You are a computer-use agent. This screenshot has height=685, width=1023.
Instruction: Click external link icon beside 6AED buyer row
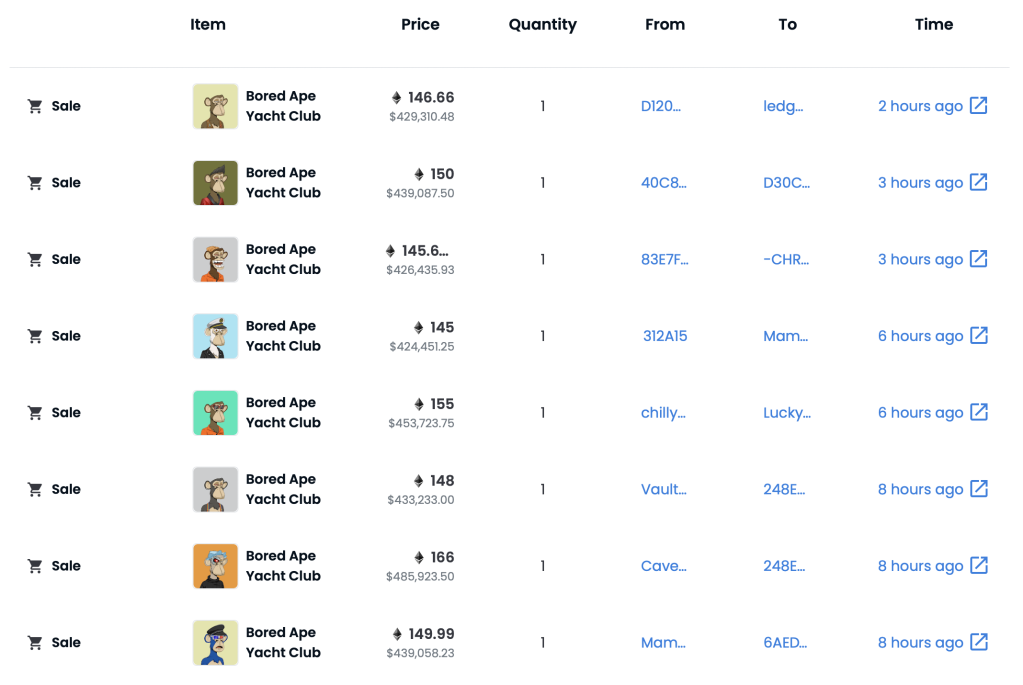(x=979, y=642)
